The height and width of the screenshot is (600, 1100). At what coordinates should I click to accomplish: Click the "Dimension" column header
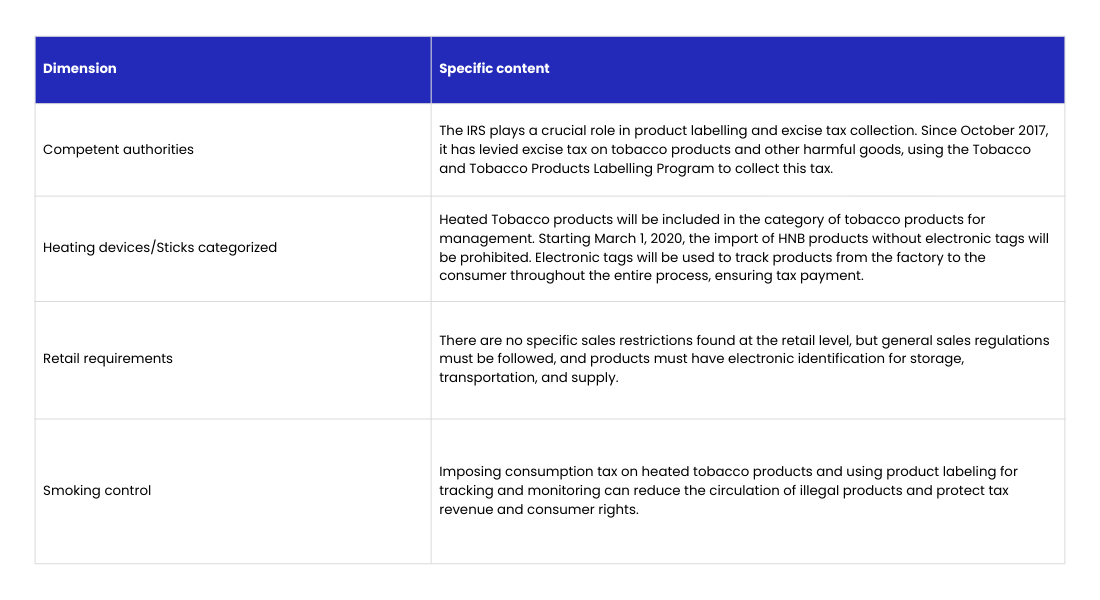pyautogui.click(x=80, y=69)
